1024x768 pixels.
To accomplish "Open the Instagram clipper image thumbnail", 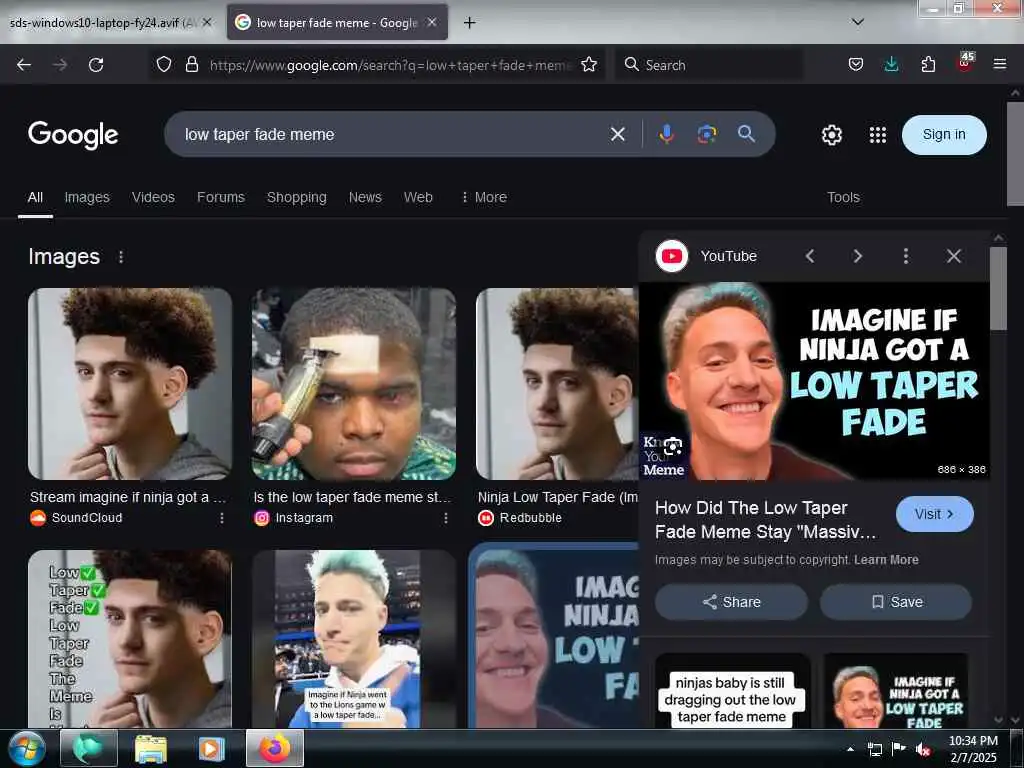I will click(x=354, y=384).
